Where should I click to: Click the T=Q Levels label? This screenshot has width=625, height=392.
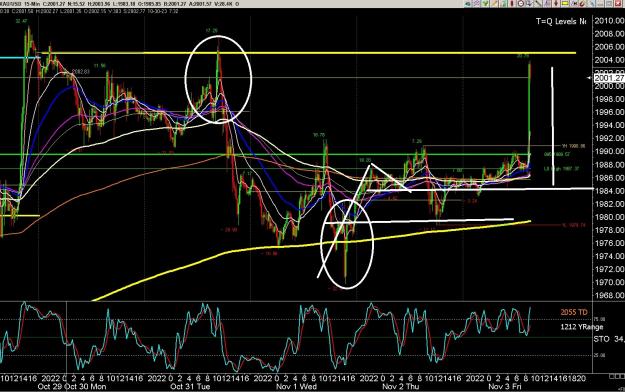(x=561, y=21)
